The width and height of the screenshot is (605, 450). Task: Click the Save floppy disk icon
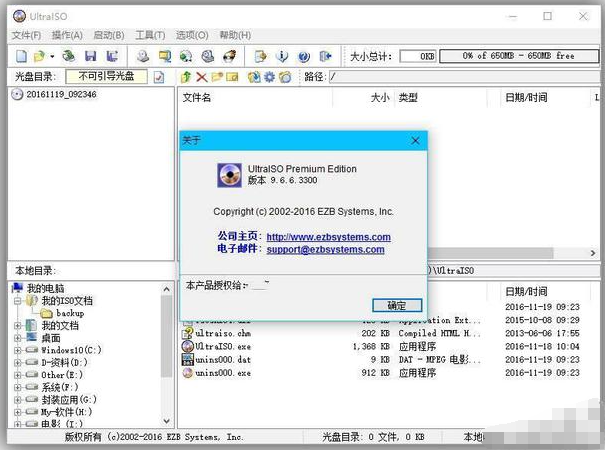(91, 56)
